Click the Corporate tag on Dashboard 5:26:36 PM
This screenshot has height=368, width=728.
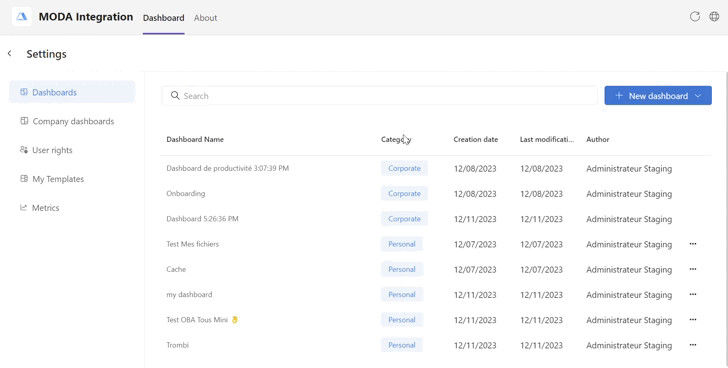[x=404, y=219]
